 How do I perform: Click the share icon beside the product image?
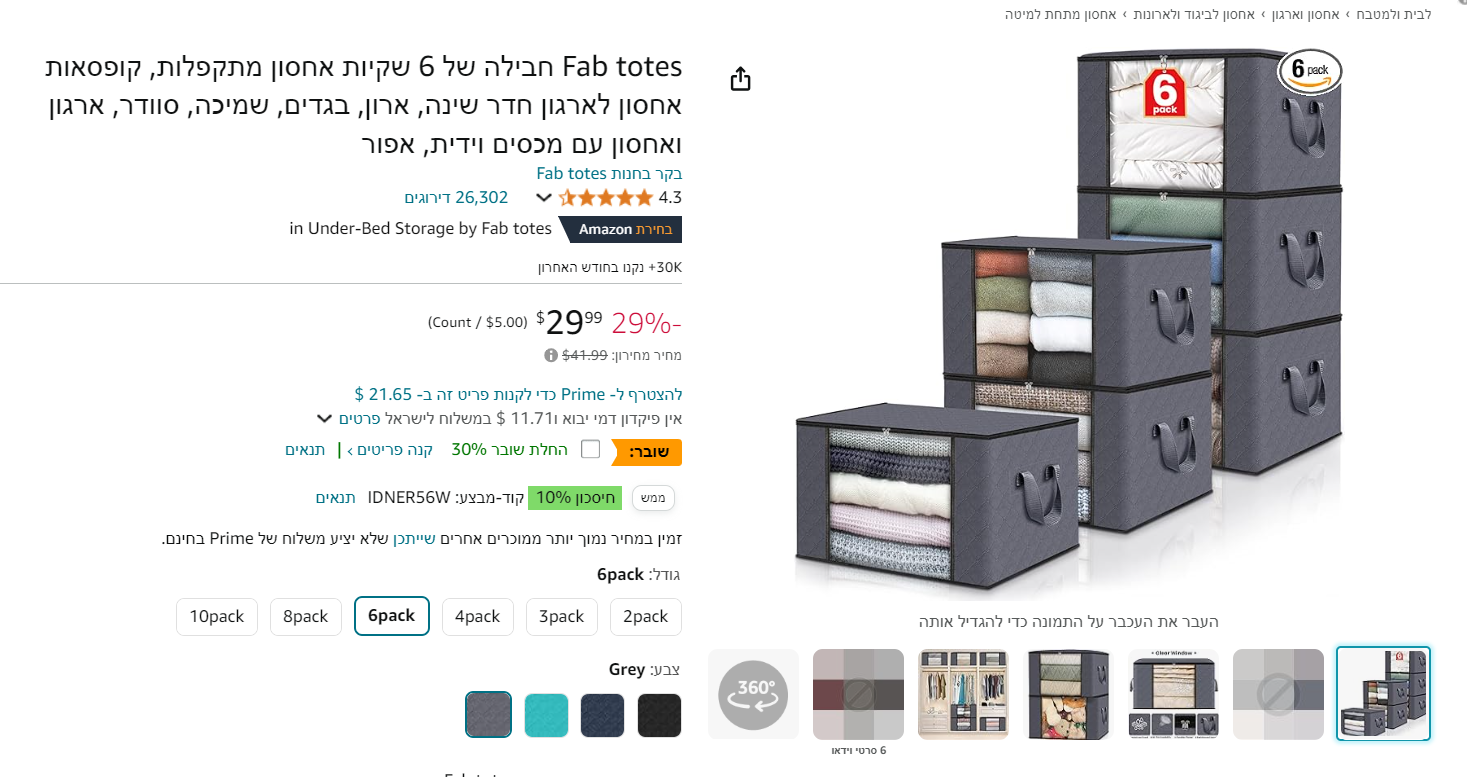[740, 79]
